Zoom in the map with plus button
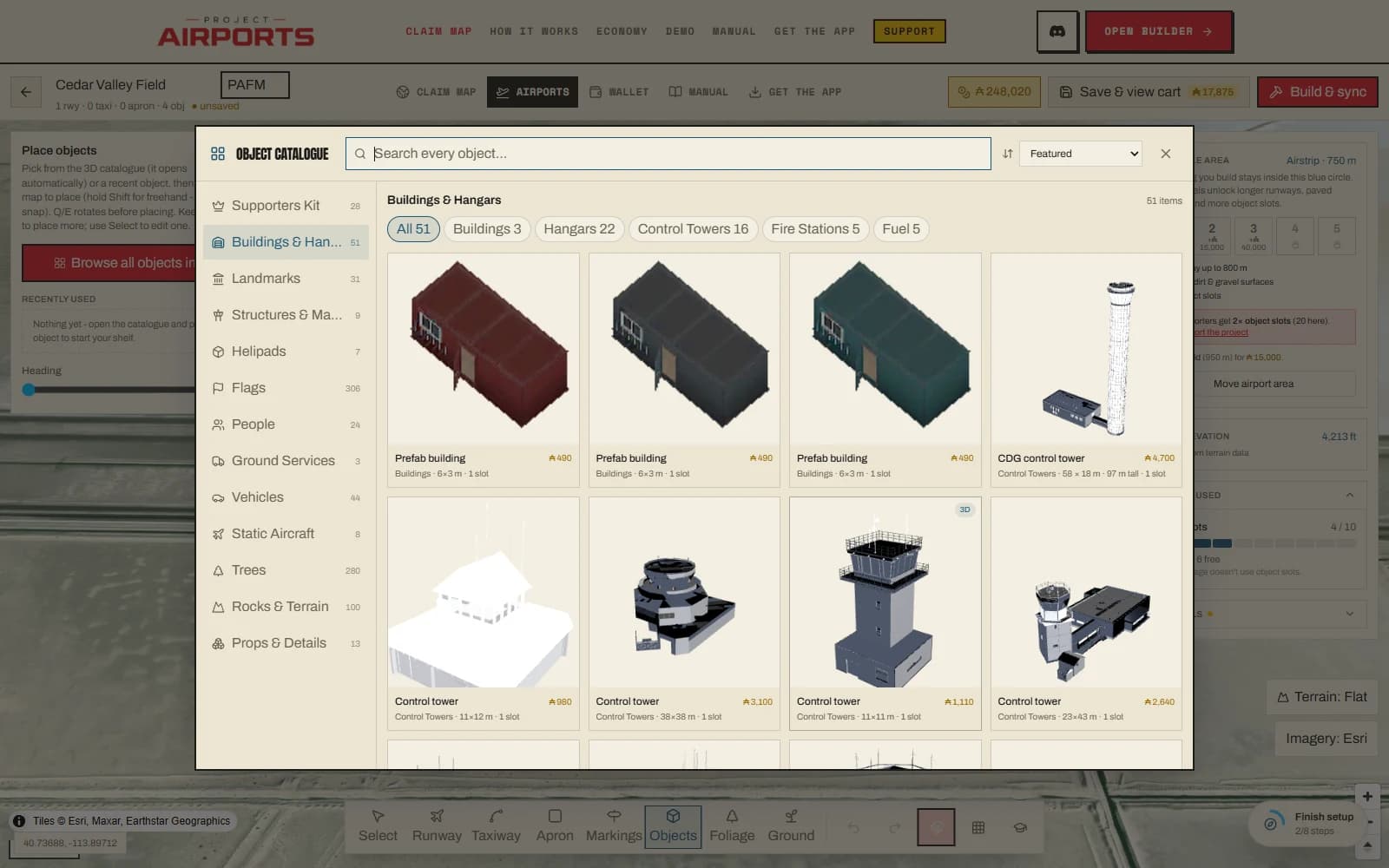 [x=1367, y=796]
